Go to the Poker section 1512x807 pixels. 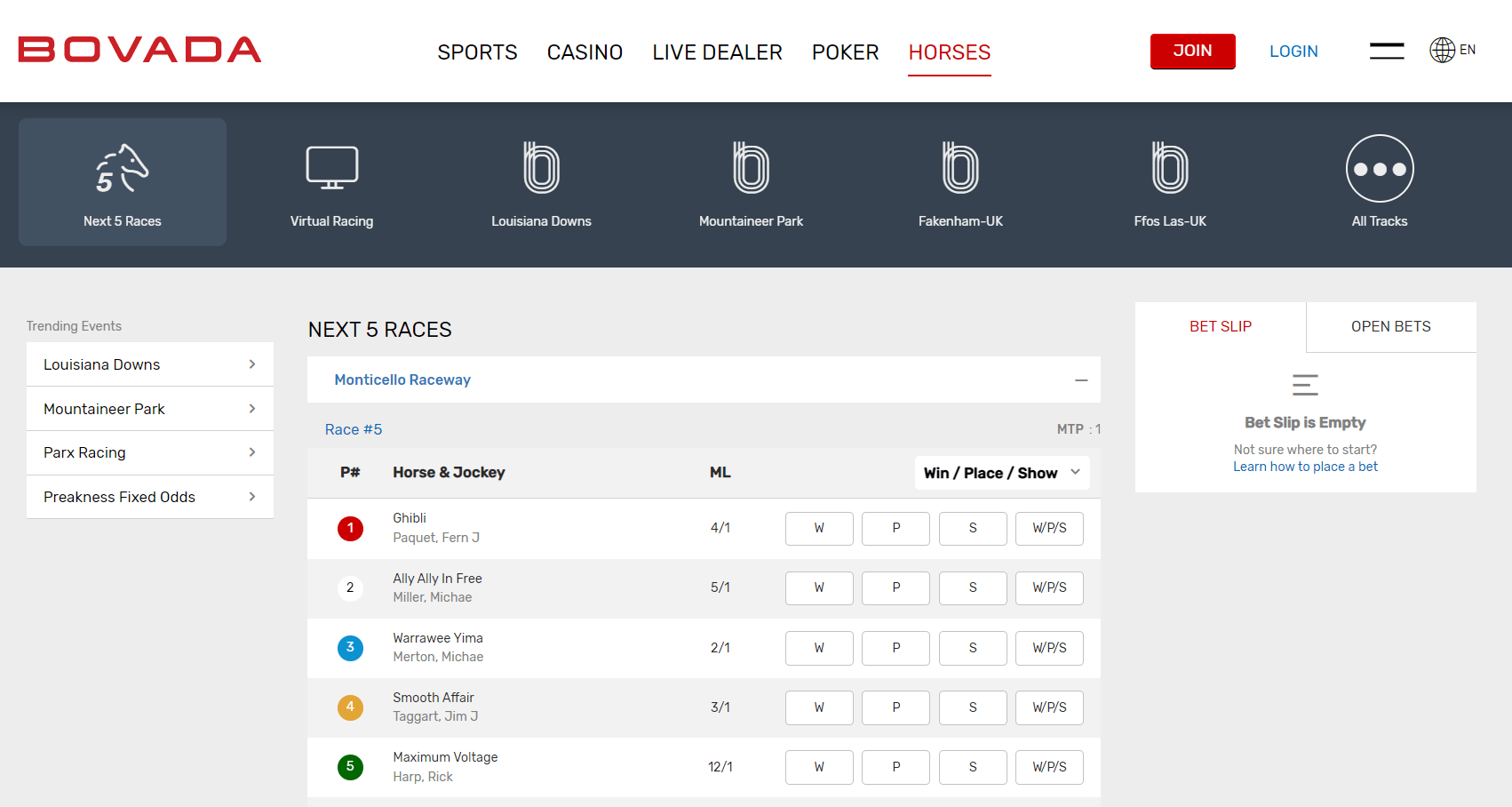tap(845, 52)
